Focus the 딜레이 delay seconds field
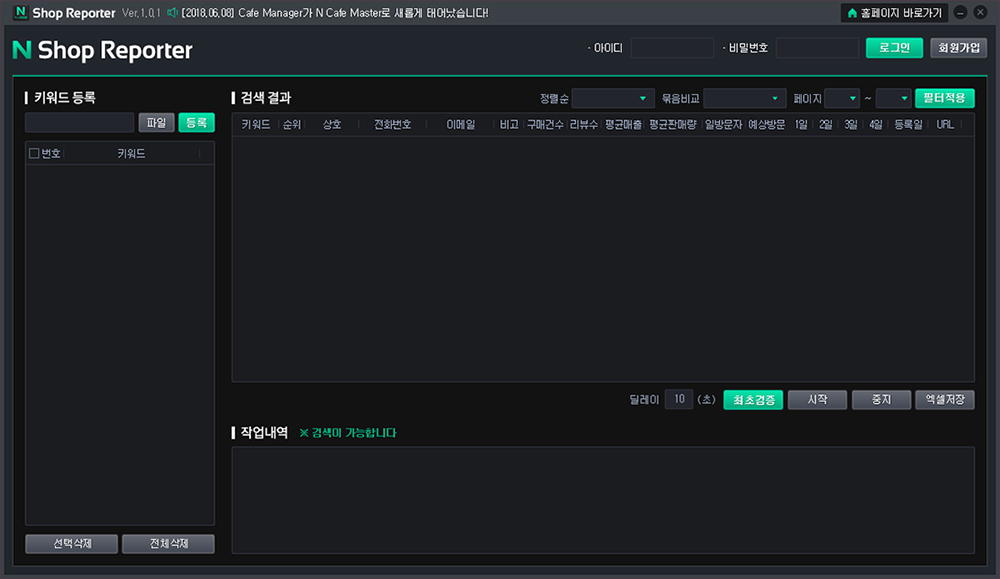1000x579 pixels. pos(679,399)
